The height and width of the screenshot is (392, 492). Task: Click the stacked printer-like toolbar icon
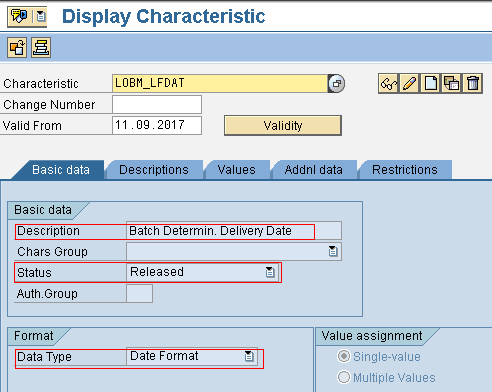[41, 48]
